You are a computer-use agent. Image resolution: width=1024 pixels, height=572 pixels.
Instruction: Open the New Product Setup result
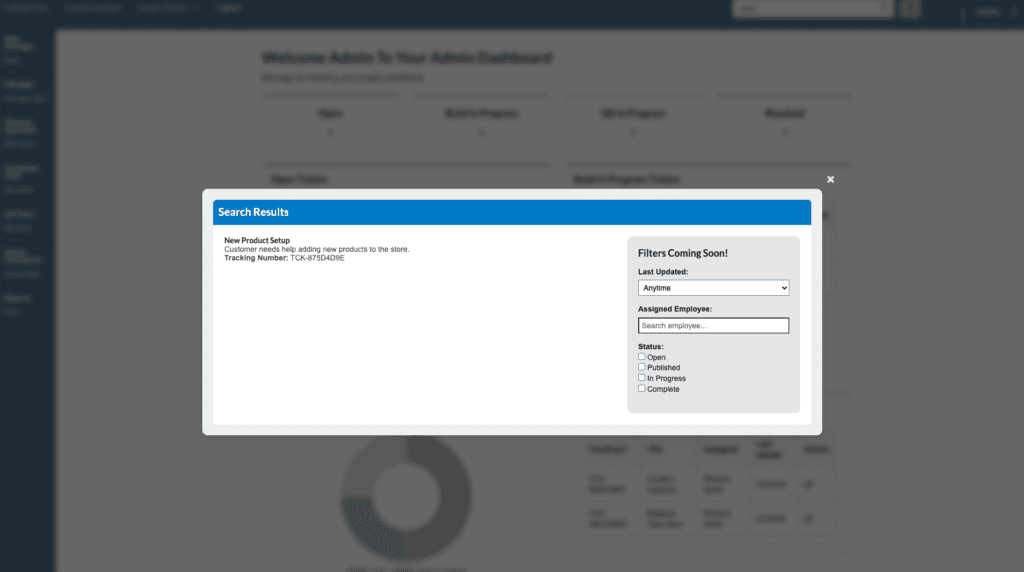[257, 241]
